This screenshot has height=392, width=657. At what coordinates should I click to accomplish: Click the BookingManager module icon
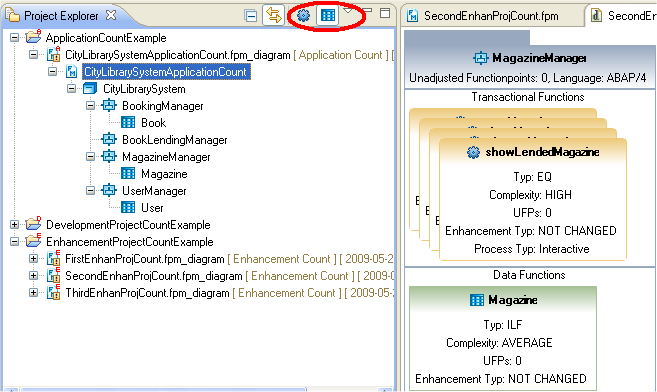(109, 106)
